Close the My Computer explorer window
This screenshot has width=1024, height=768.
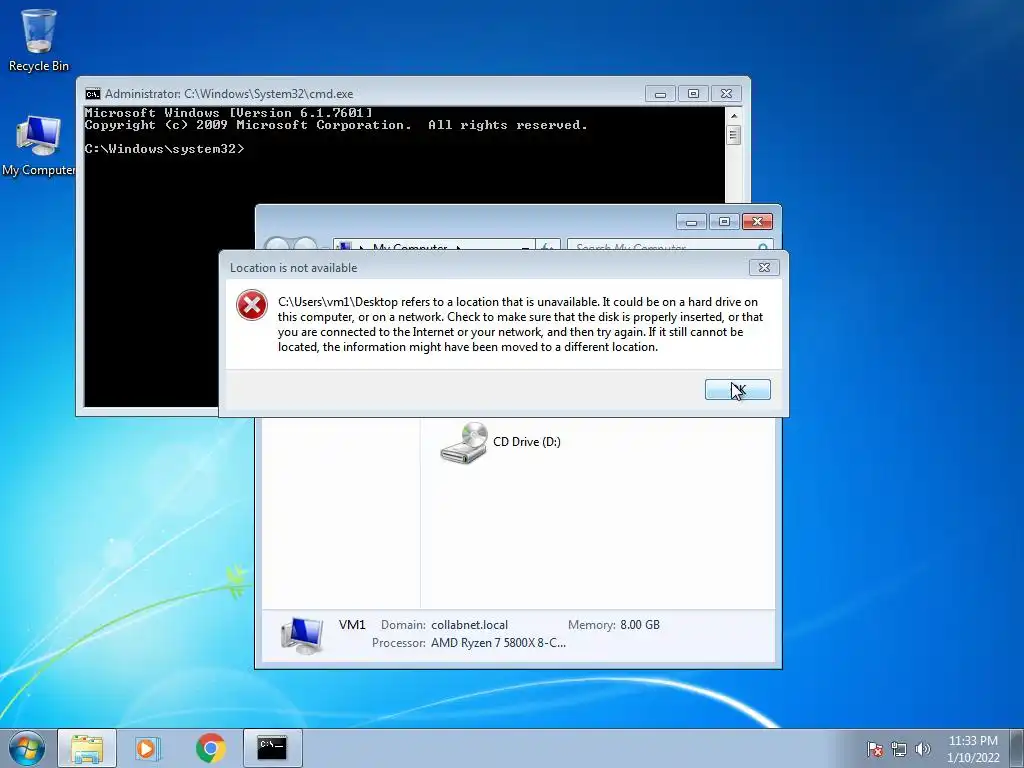coord(757,222)
